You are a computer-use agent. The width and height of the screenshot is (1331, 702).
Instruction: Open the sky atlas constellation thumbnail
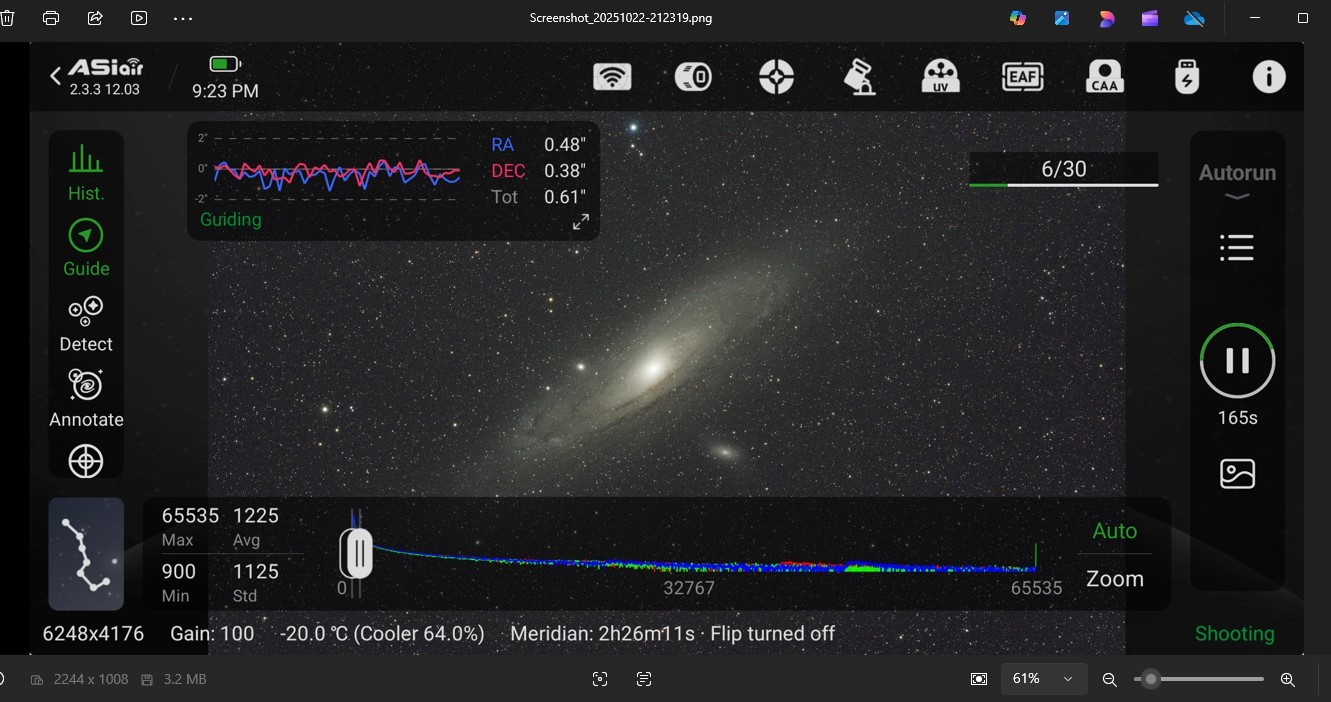(86, 554)
